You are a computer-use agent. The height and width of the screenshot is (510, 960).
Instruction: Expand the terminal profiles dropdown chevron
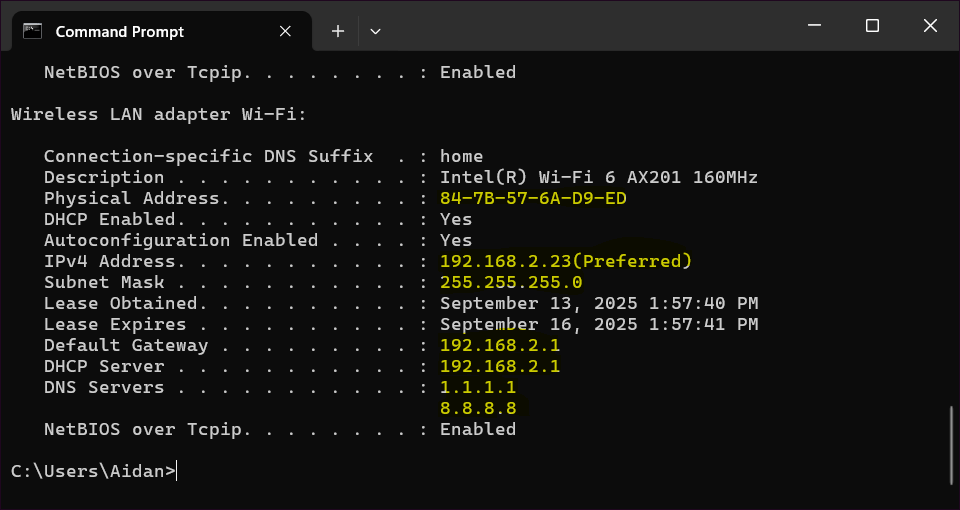tap(375, 31)
